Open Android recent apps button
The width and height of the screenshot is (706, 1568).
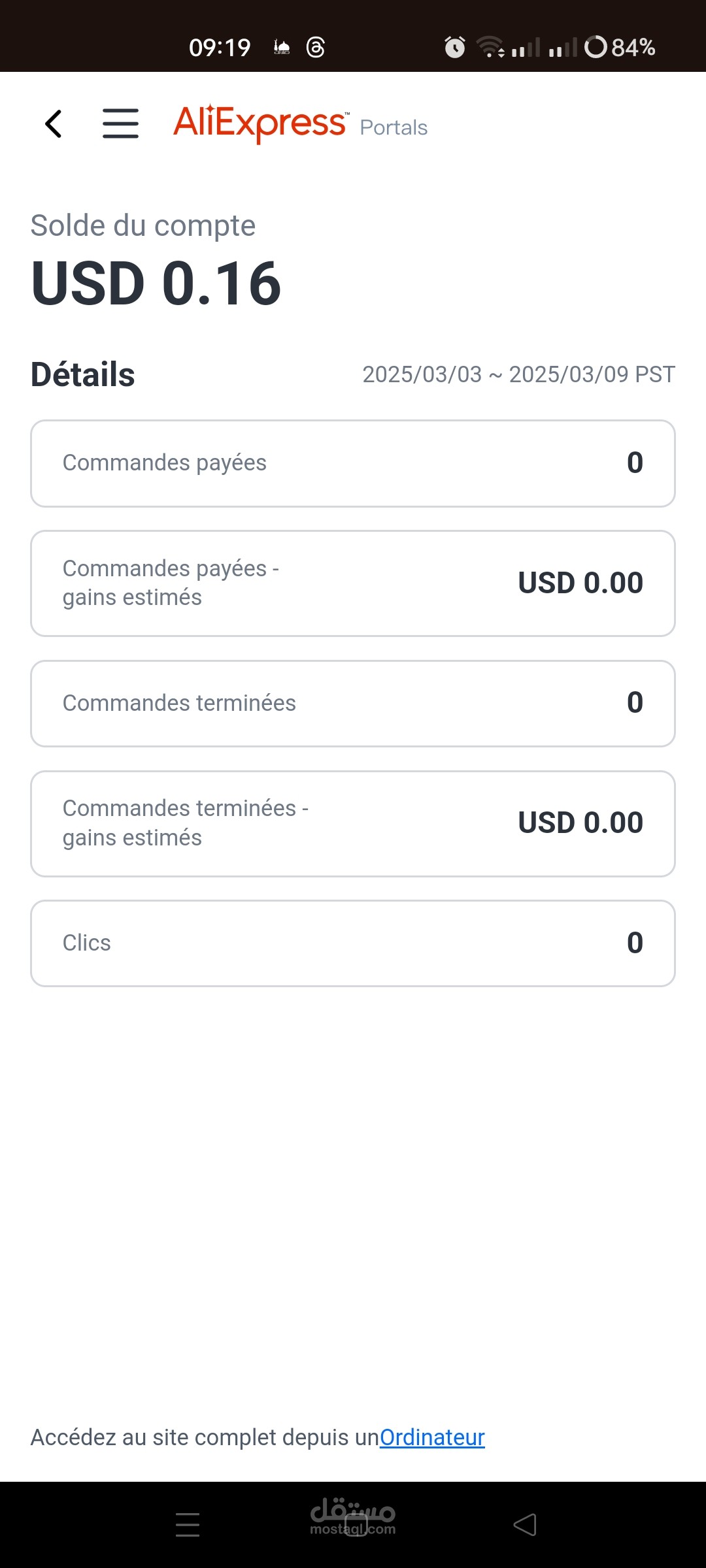point(188,1524)
